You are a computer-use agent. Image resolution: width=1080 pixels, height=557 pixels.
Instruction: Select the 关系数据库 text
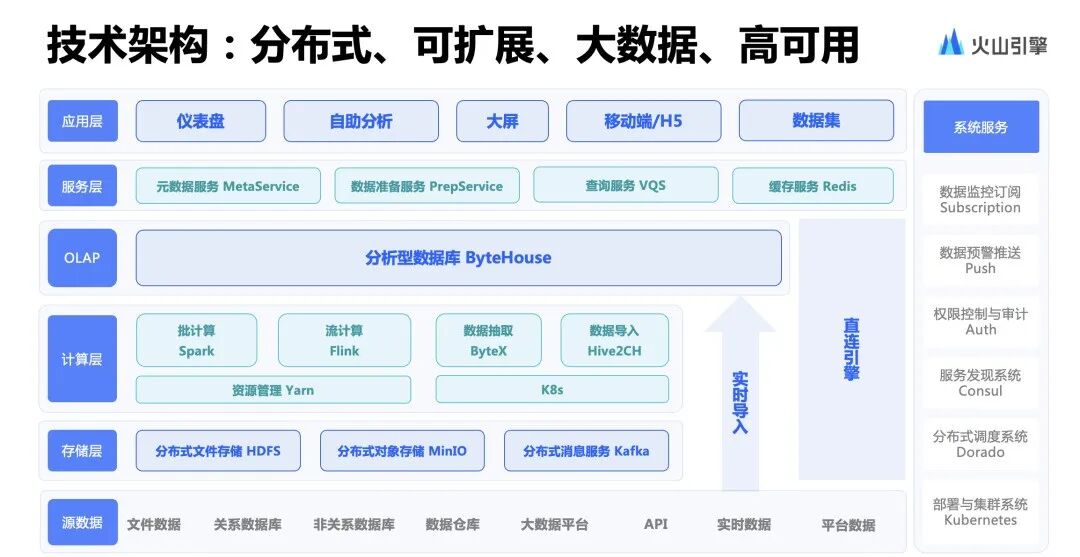pos(247,525)
